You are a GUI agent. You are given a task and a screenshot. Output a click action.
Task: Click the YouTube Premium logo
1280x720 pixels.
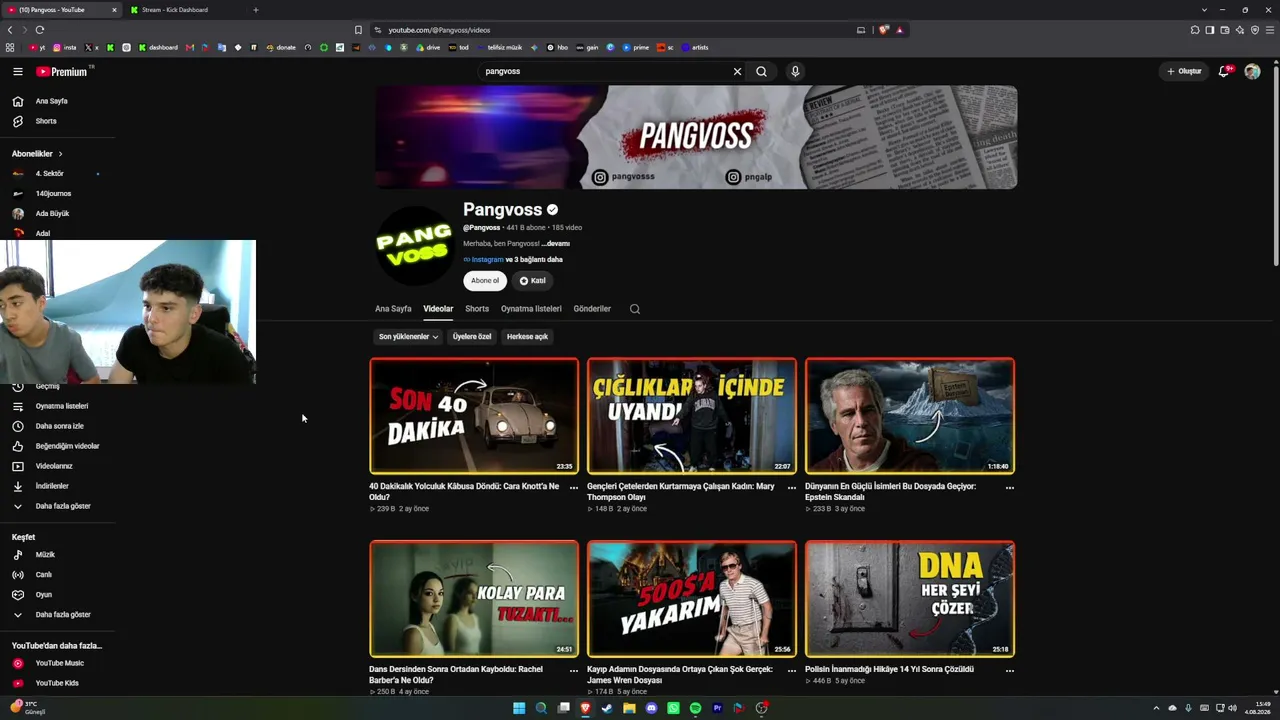point(64,72)
